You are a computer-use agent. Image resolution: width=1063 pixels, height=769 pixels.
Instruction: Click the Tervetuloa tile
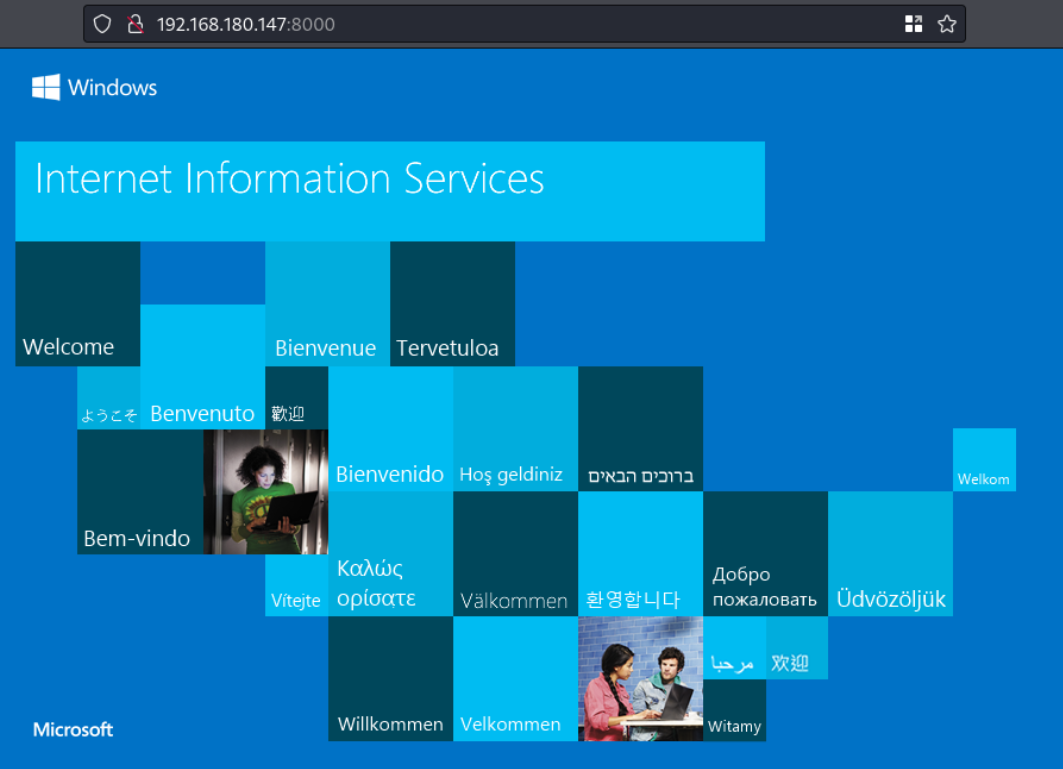pos(452,304)
